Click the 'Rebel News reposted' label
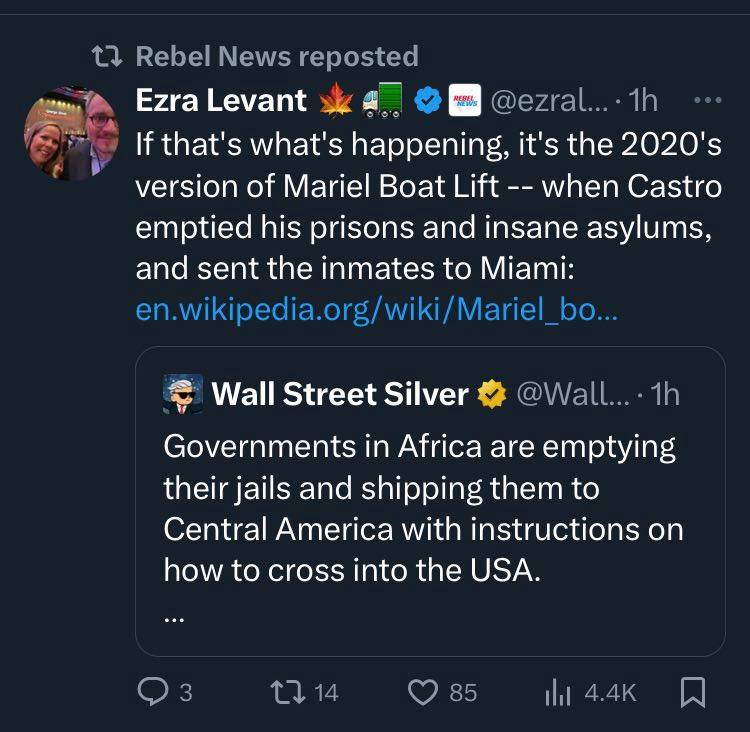Image resolution: width=750 pixels, height=732 pixels. (277, 56)
